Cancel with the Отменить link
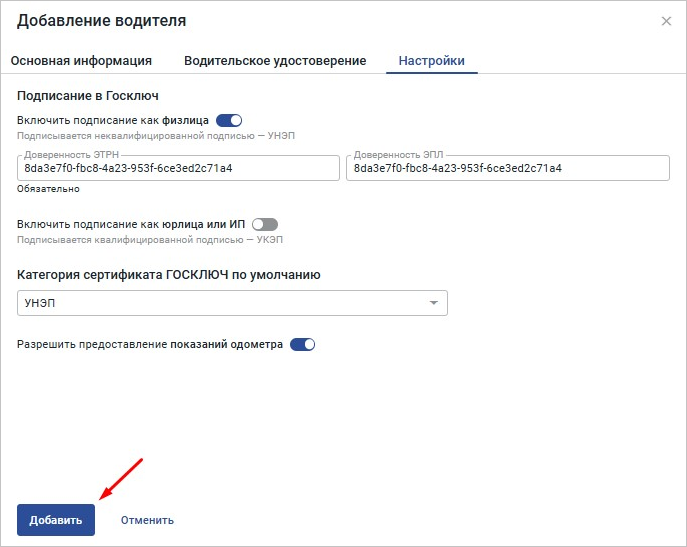The height and width of the screenshot is (547, 687). [147, 520]
